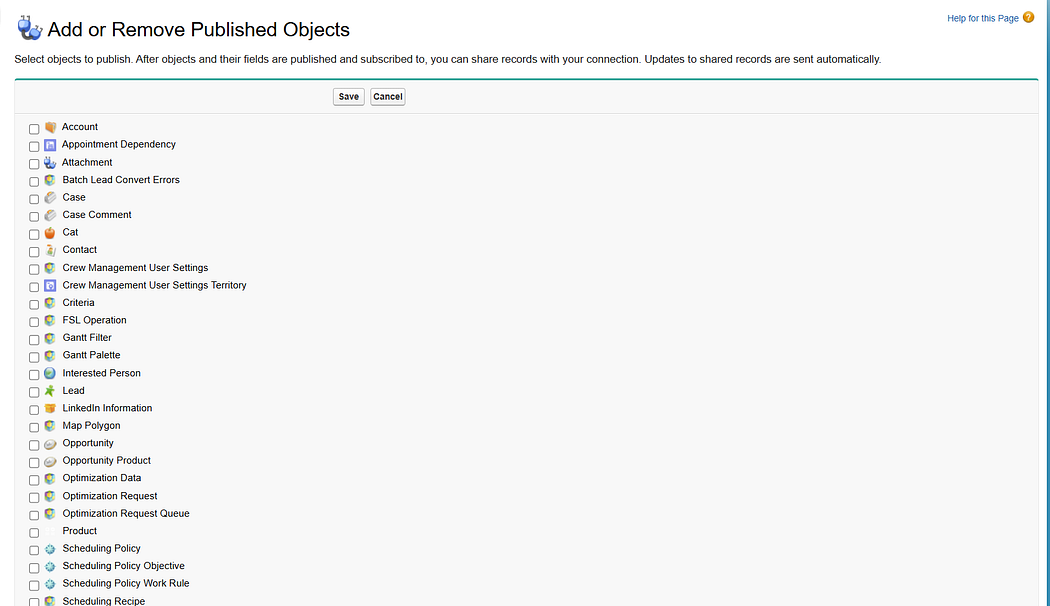Click the Crew Management User Settings Territory label
Image resolution: width=1050 pixels, height=606 pixels.
point(154,285)
